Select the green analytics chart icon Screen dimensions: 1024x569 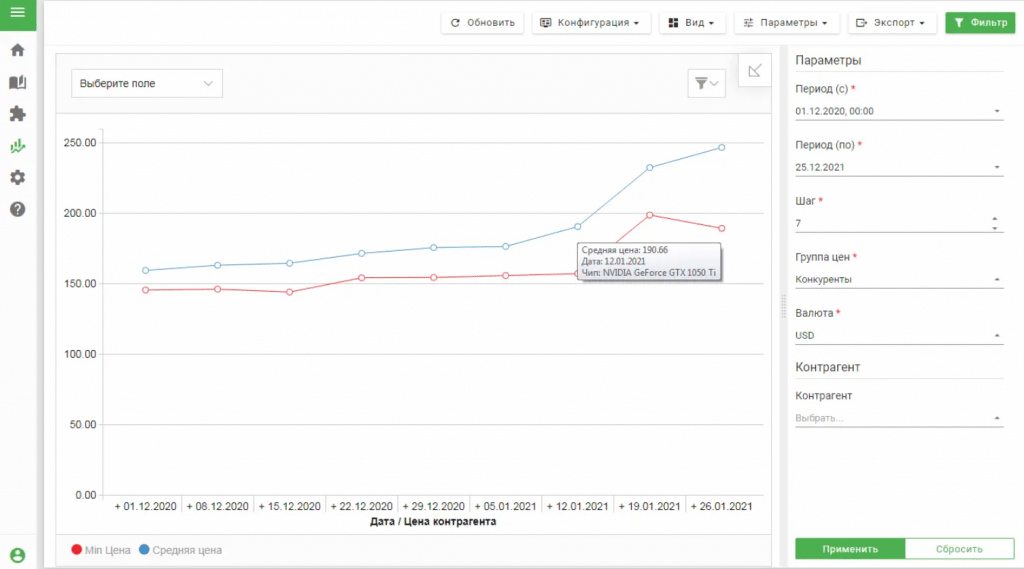point(17,146)
